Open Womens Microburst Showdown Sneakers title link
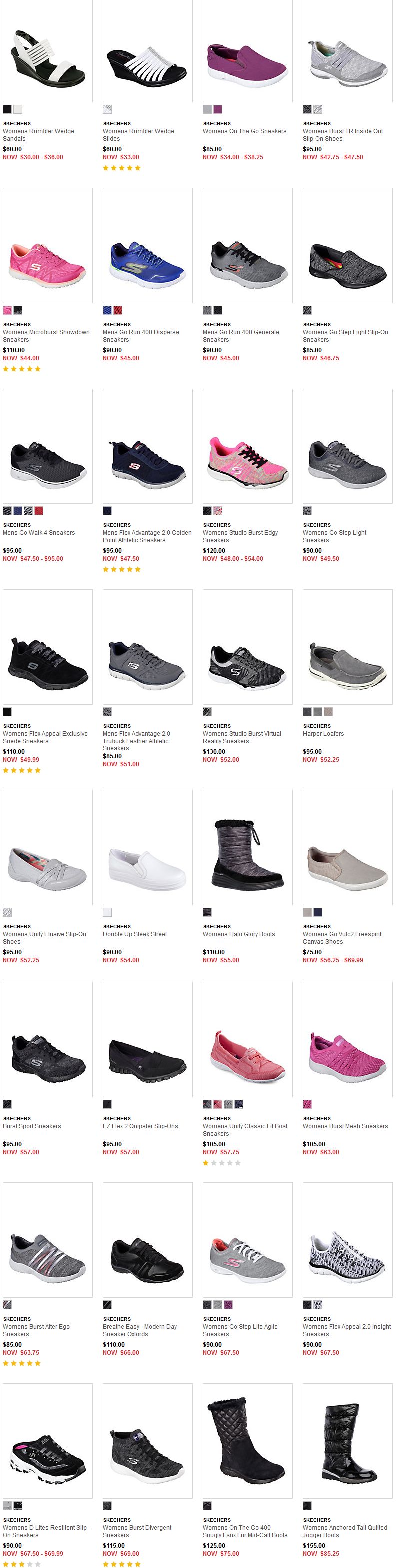 [x=46, y=336]
